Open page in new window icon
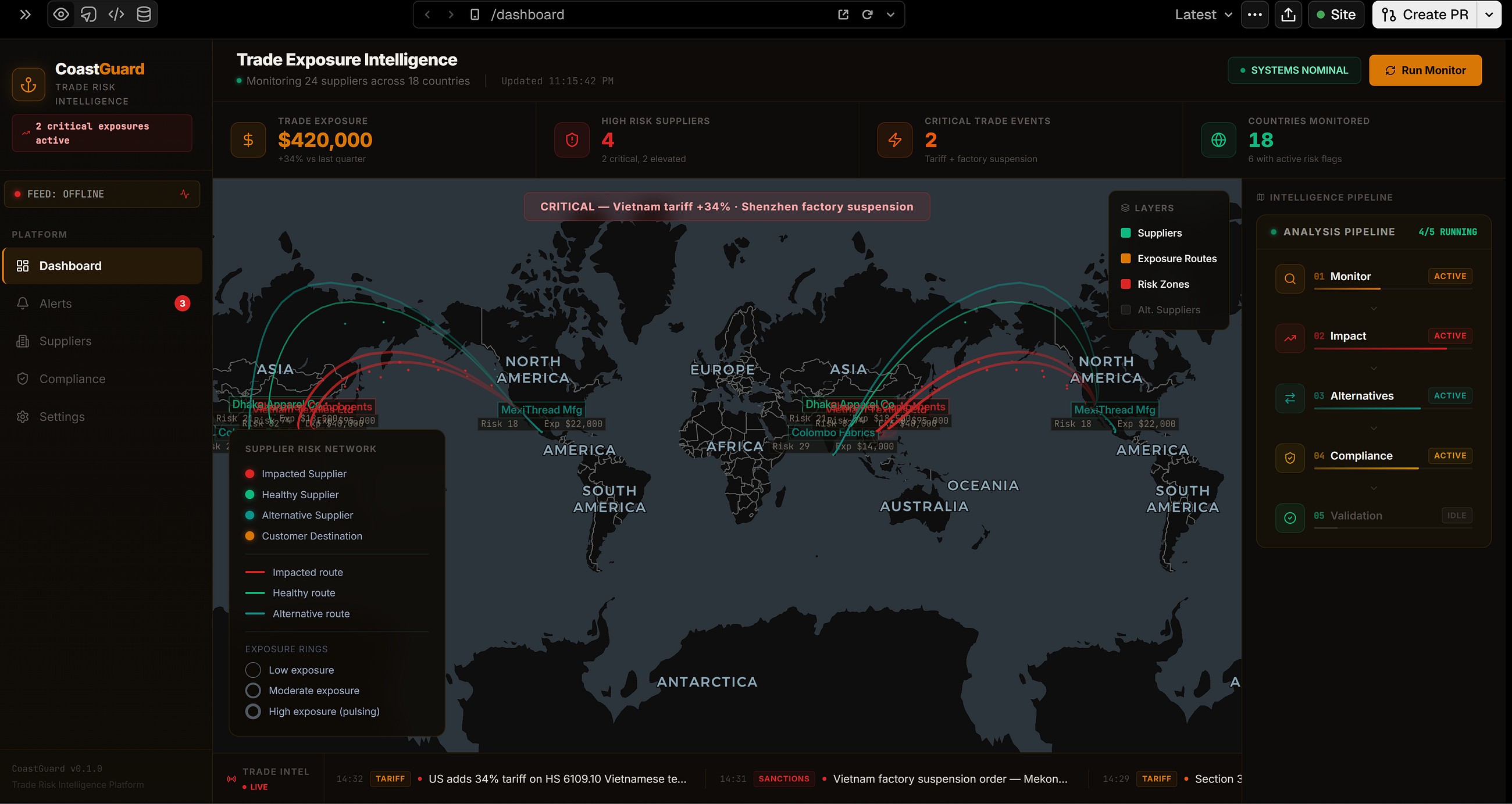Image resolution: width=1512 pixels, height=804 pixels. [x=843, y=15]
